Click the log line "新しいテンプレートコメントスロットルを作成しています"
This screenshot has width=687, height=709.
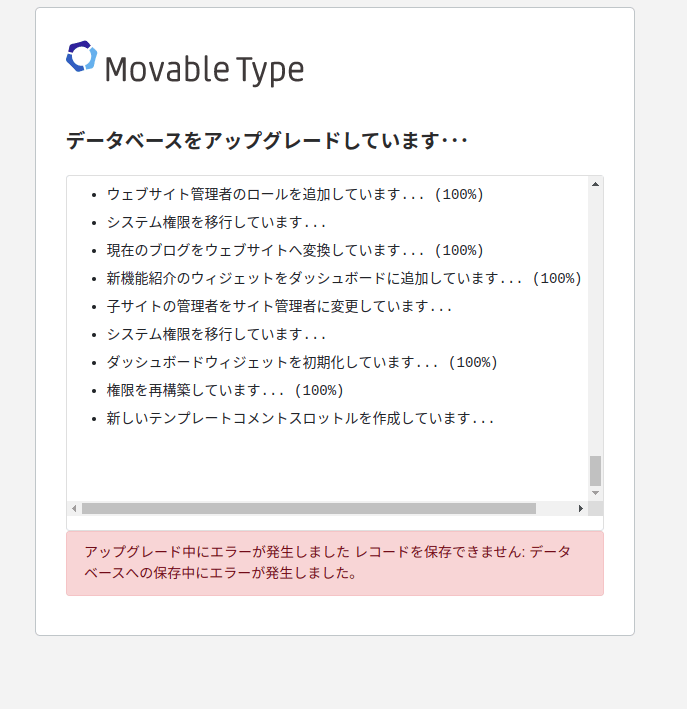pos(300,419)
